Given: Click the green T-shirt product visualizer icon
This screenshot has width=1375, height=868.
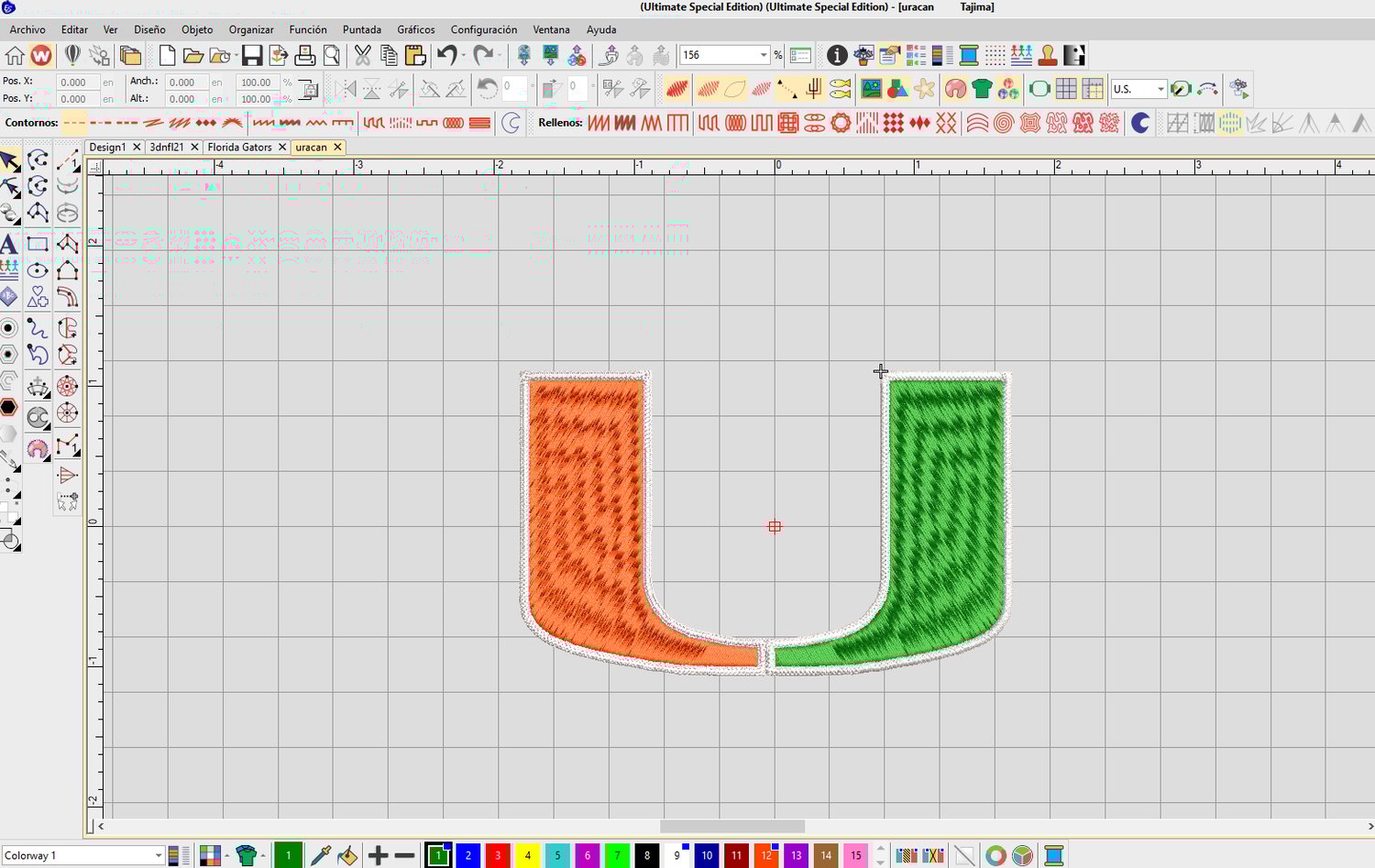Looking at the screenshot, I should [983, 89].
